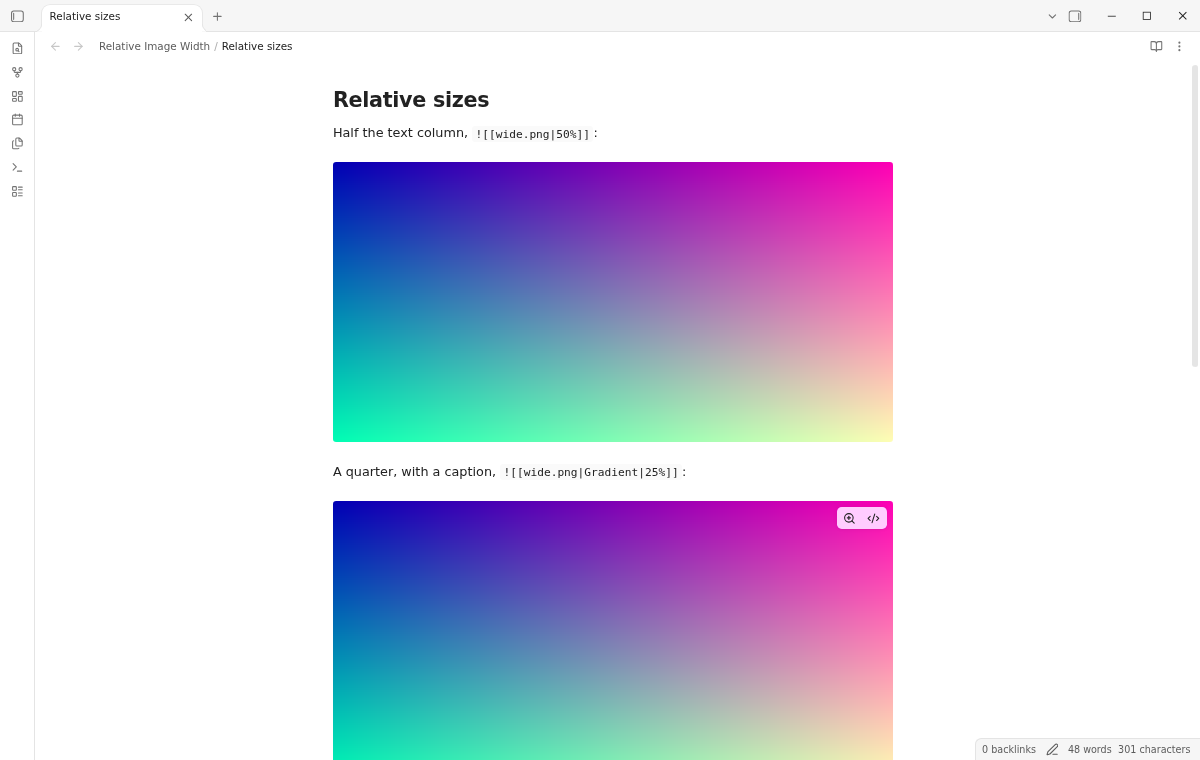The height and width of the screenshot is (760, 1200).
Task: Click the 301 characters count
Action: pos(1154,749)
